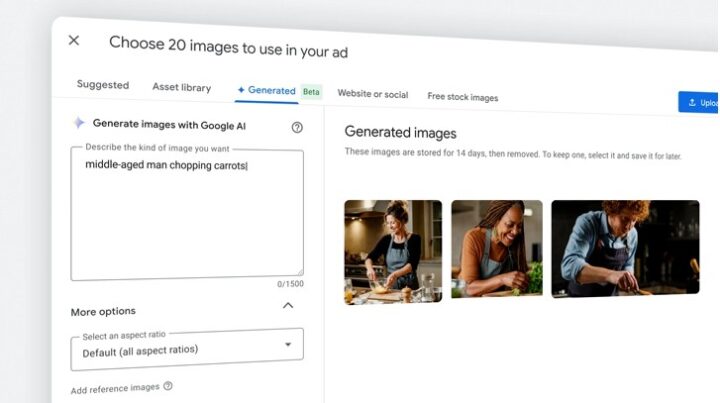Click the blue Upload button

coord(698,102)
